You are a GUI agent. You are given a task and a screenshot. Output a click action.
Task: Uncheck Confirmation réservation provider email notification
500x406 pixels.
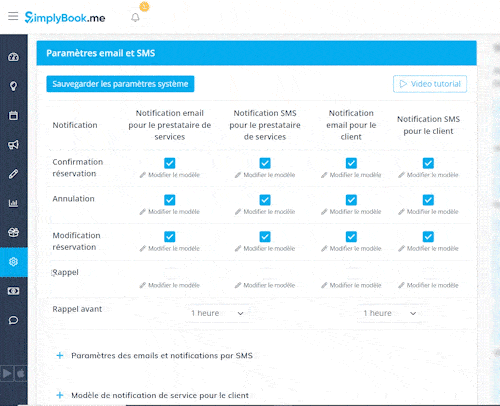click(170, 163)
